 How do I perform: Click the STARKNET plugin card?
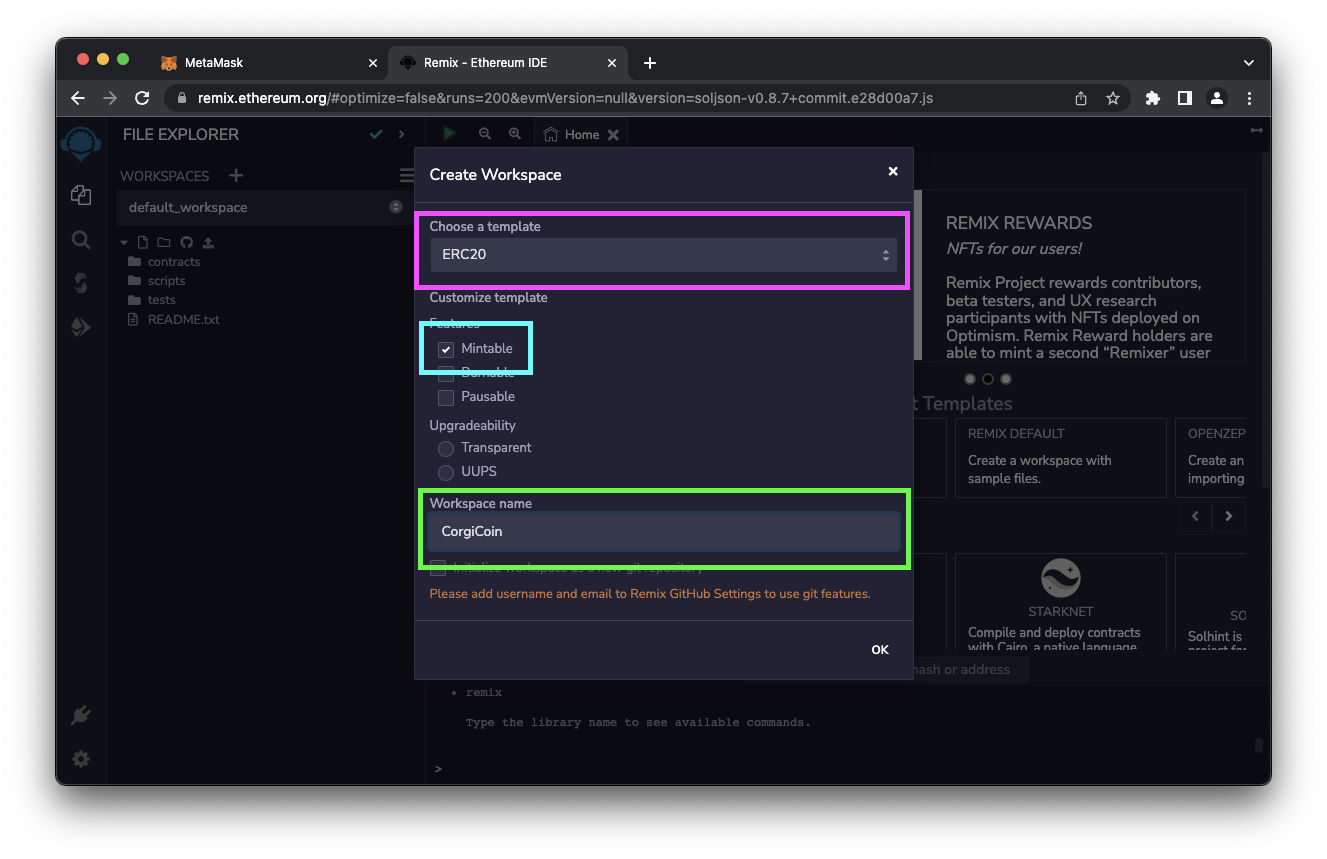pyautogui.click(x=1061, y=601)
